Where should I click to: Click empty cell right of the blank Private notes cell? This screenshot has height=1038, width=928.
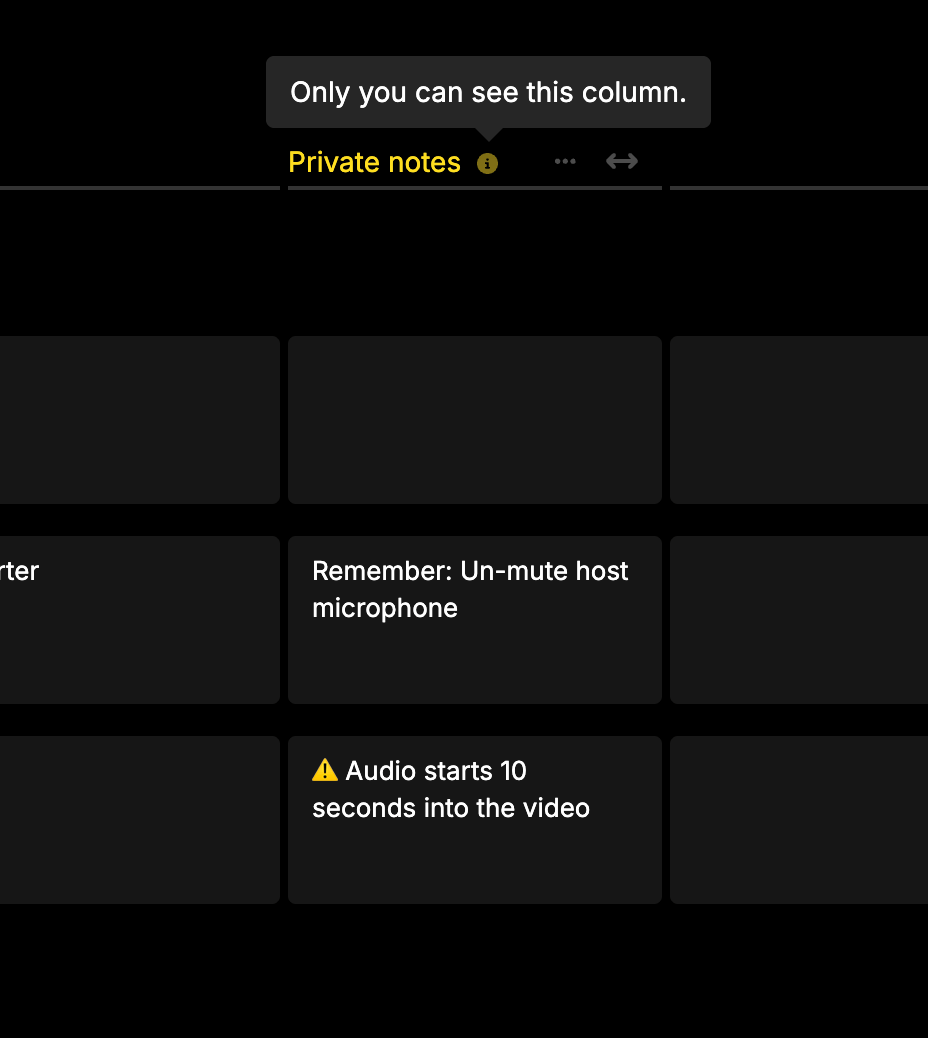point(799,420)
